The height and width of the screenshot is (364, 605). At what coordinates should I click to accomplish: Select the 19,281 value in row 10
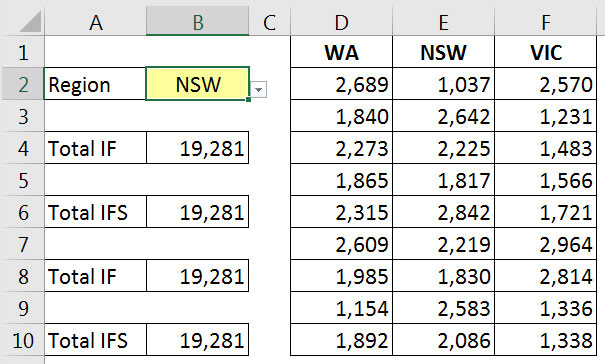click(x=198, y=340)
